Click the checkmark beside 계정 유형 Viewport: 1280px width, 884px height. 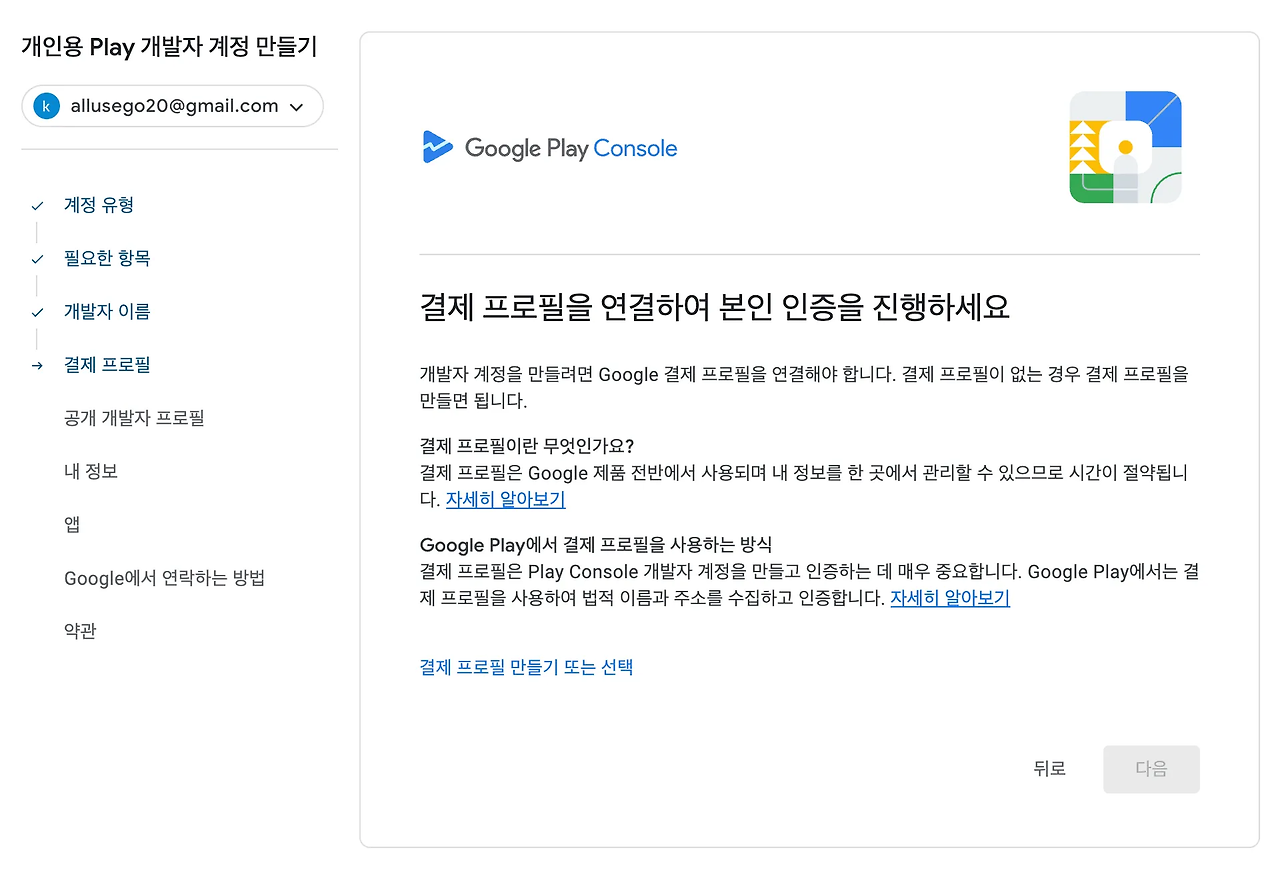(x=37, y=206)
